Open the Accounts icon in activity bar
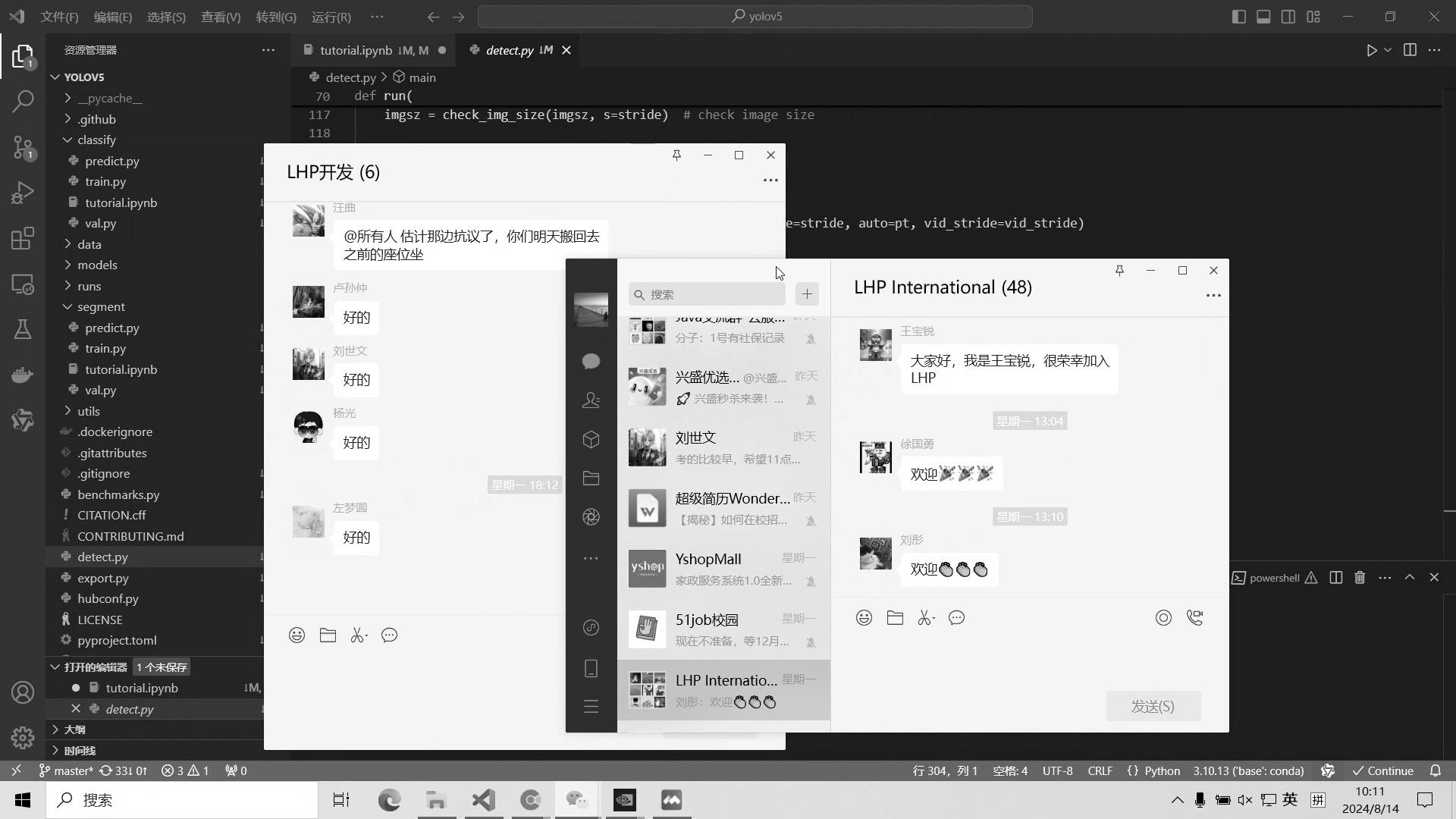 pyautogui.click(x=23, y=692)
